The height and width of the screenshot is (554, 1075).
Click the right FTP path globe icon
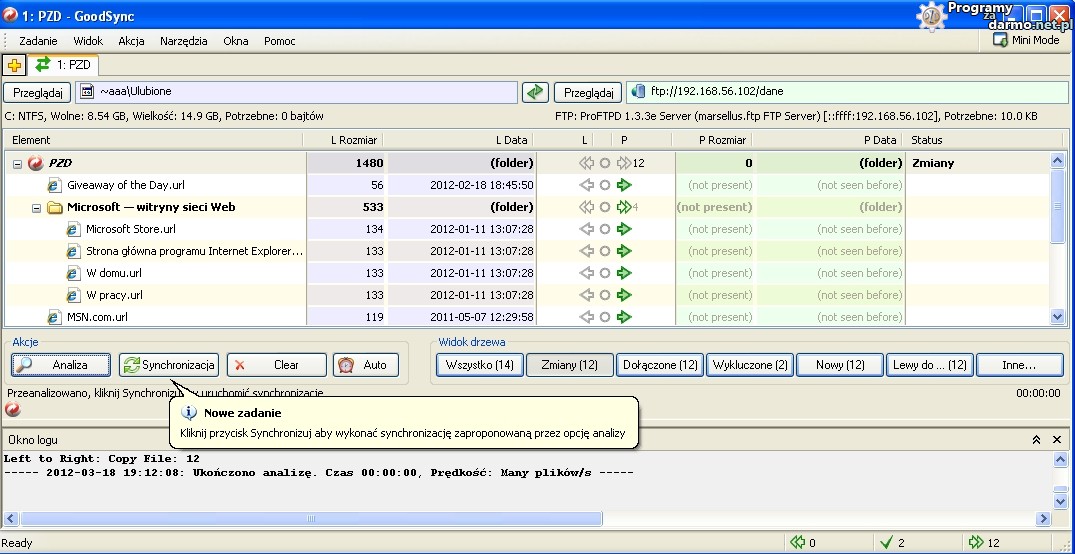(638, 92)
